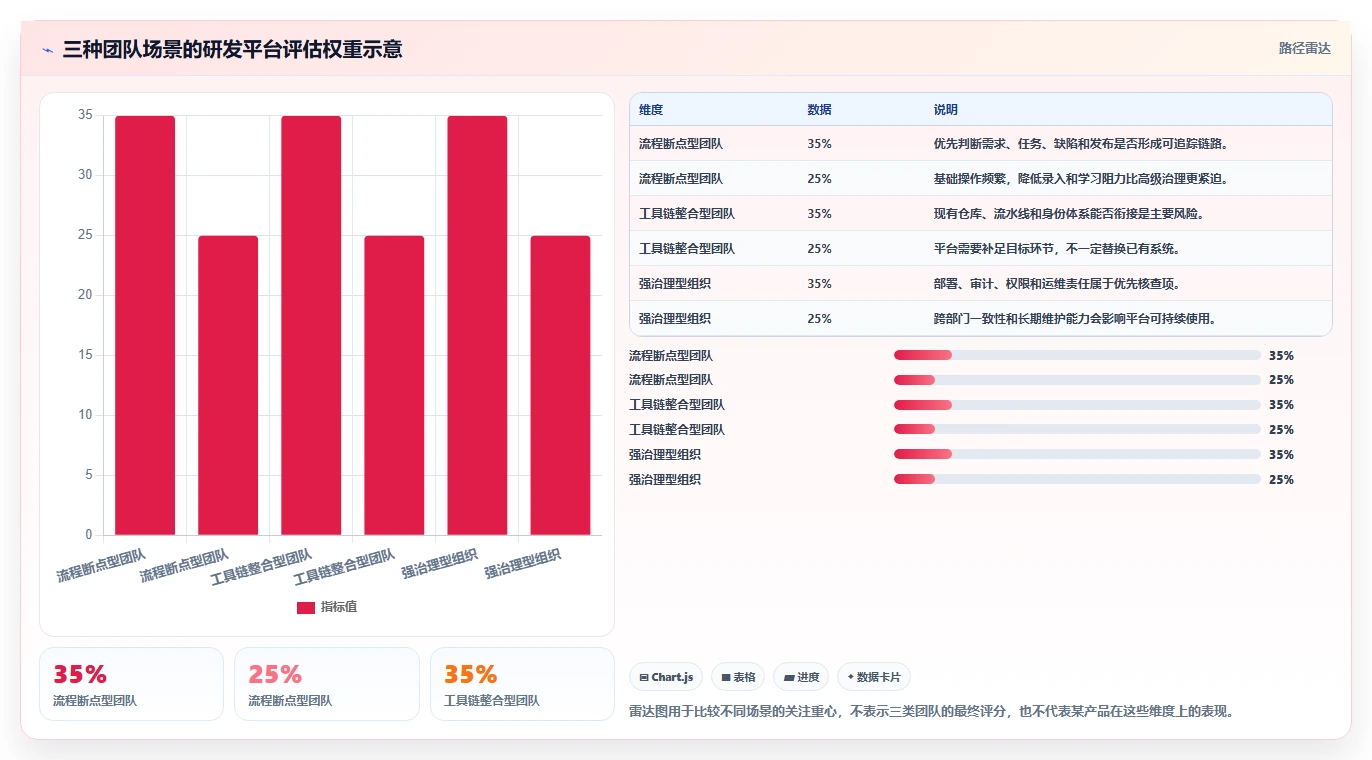Click the 工具链整合型团队 25% progress bar

point(1077,430)
